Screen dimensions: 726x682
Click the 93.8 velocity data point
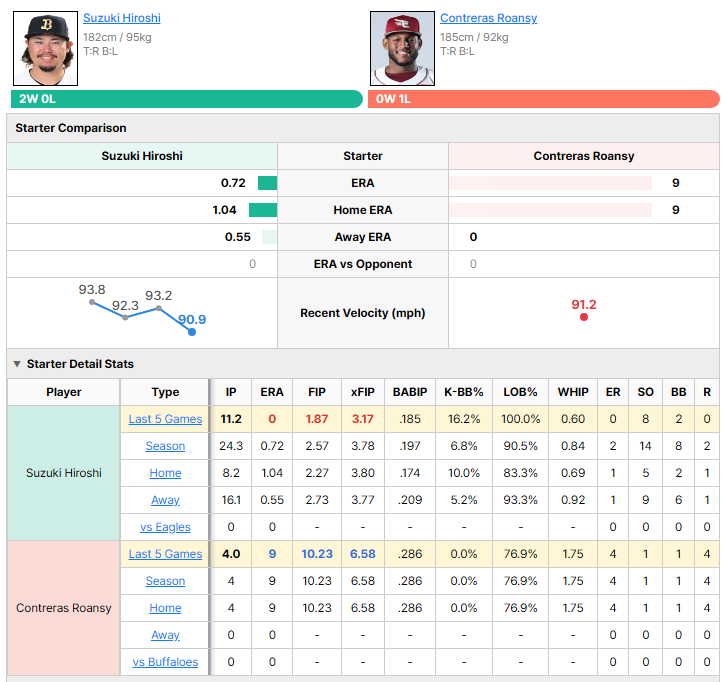click(92, 302)
